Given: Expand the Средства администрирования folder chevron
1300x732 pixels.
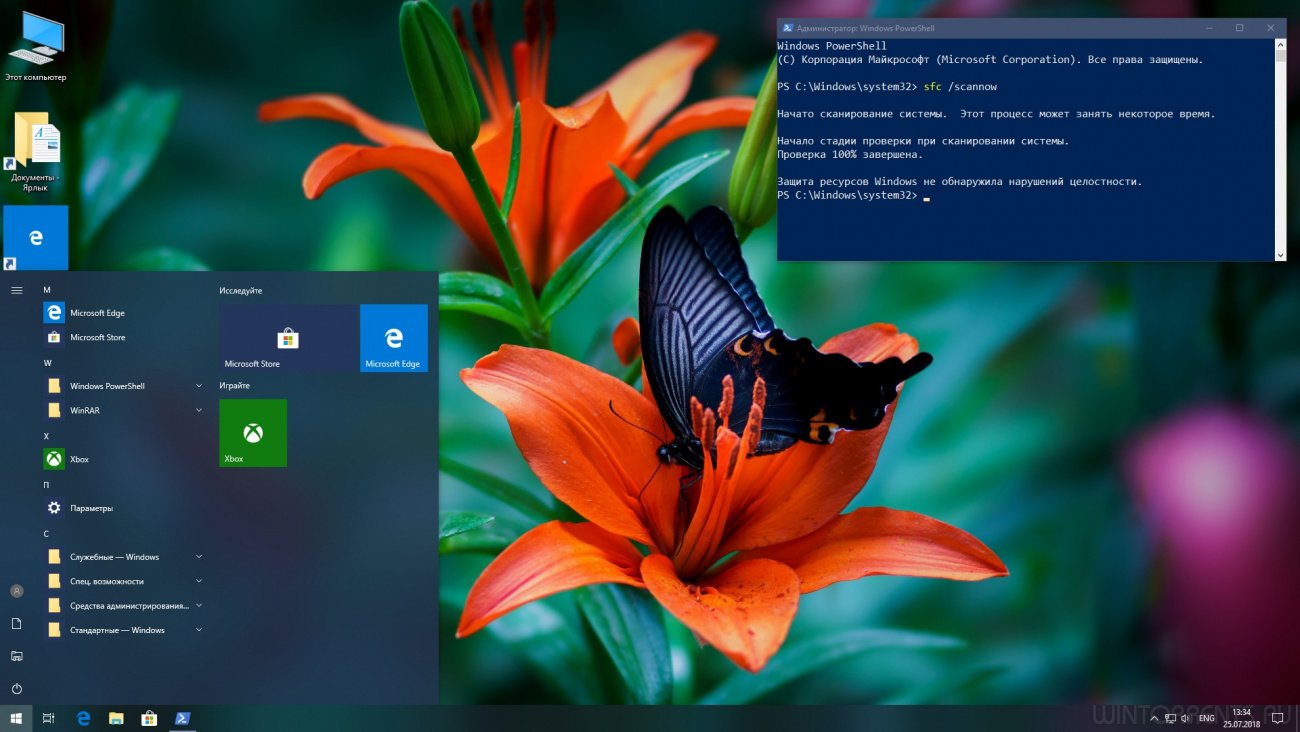Looking at the screenshot, I should click(199, 605).
